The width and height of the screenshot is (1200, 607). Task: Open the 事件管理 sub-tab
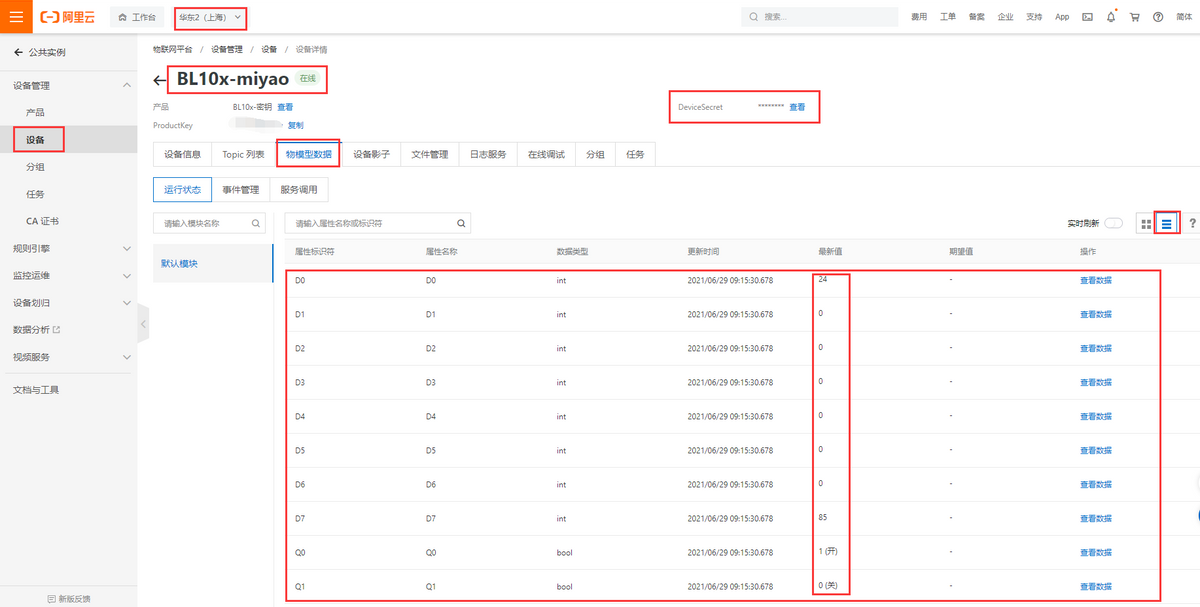[240, 189]
